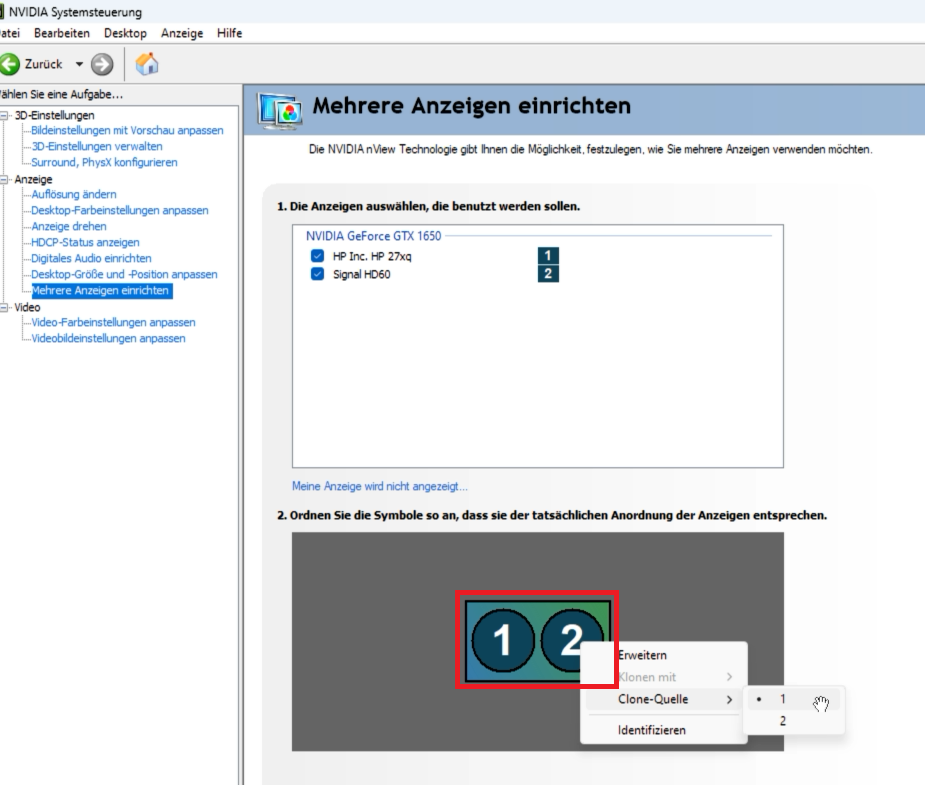Image resolution: width=925 pixels, height=785 pixels.
Task: Open 3D-Einstellungen verwalten
Action: (x=97, y=146)
